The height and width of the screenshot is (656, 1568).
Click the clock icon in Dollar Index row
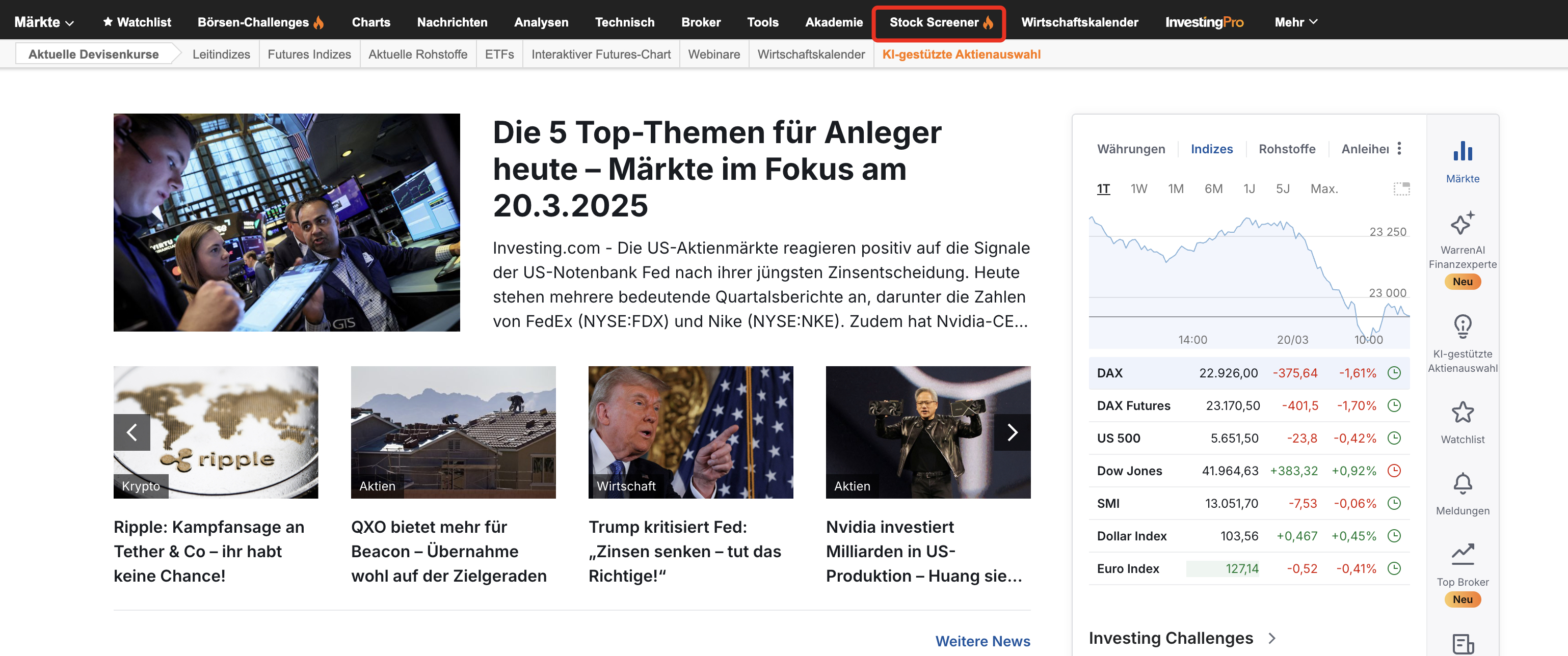[x=1394, y=536]
